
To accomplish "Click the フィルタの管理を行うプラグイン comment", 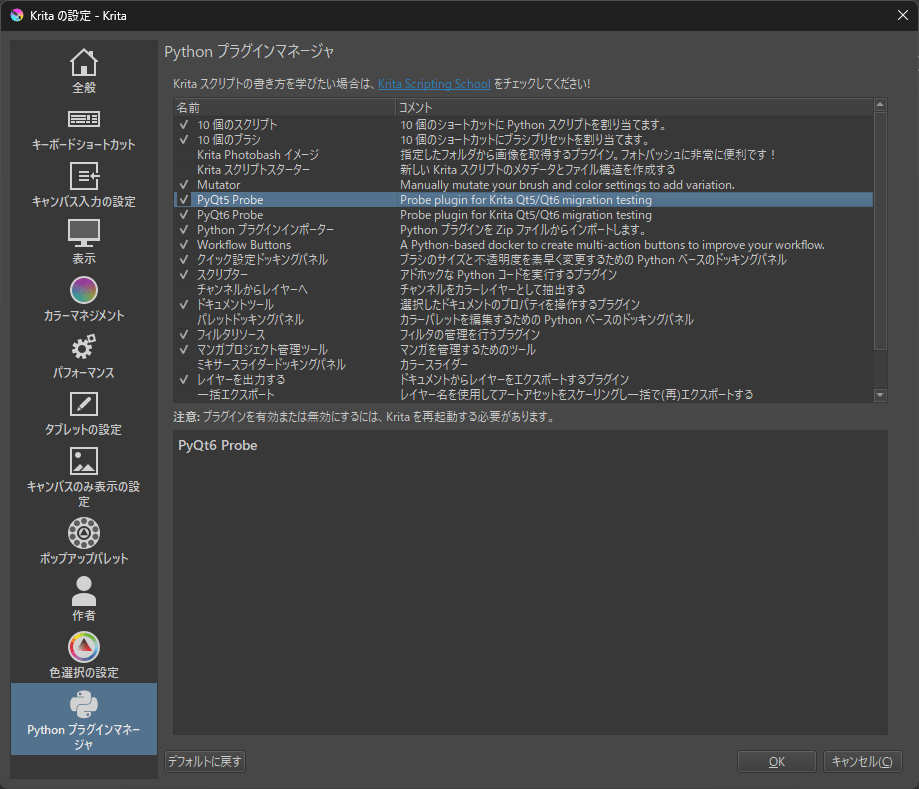I will click(470, 335).
